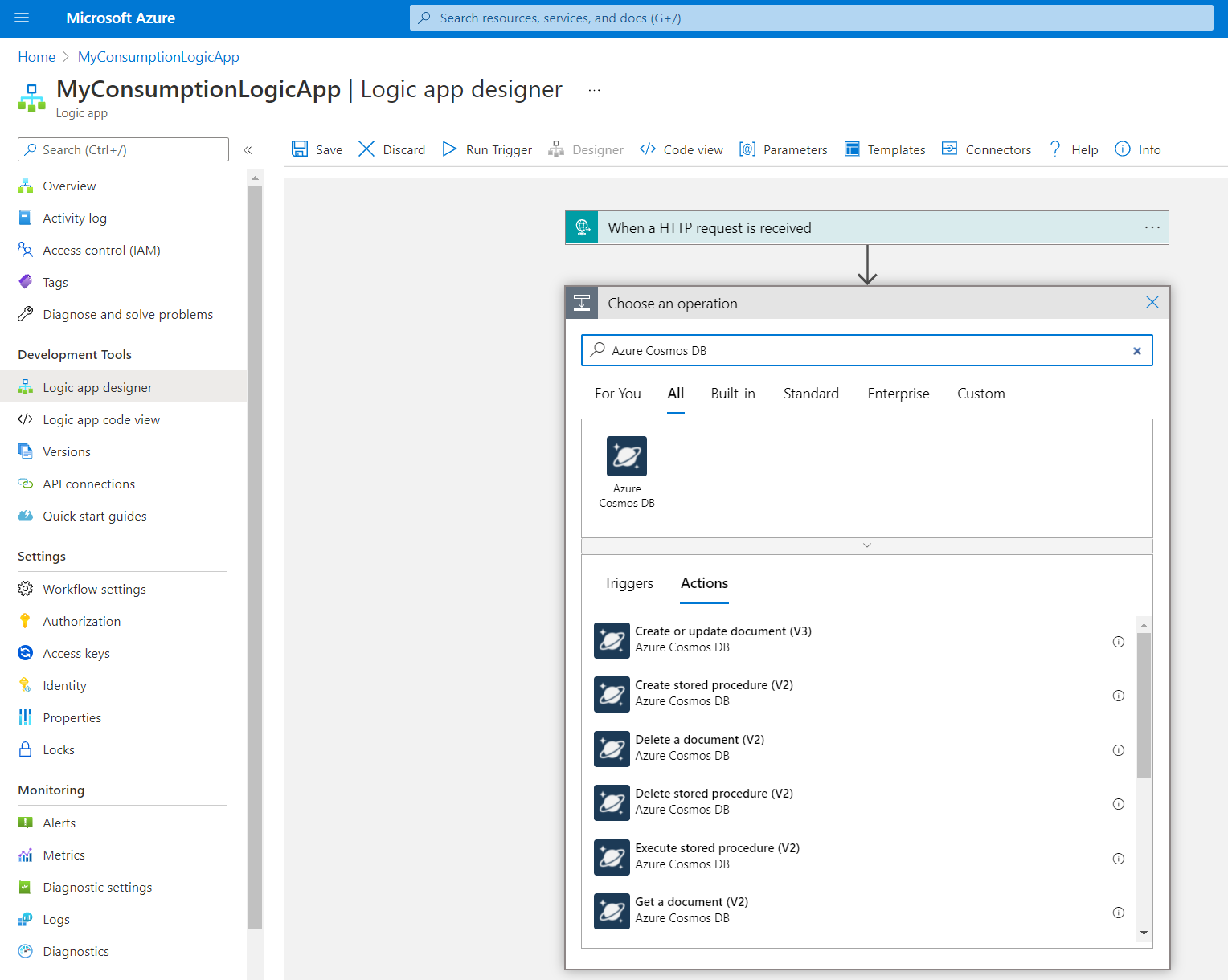This screenshot has height=980, width=1228.
Task: Show info for Delete a document (V2)
Action: [1118, 750]
